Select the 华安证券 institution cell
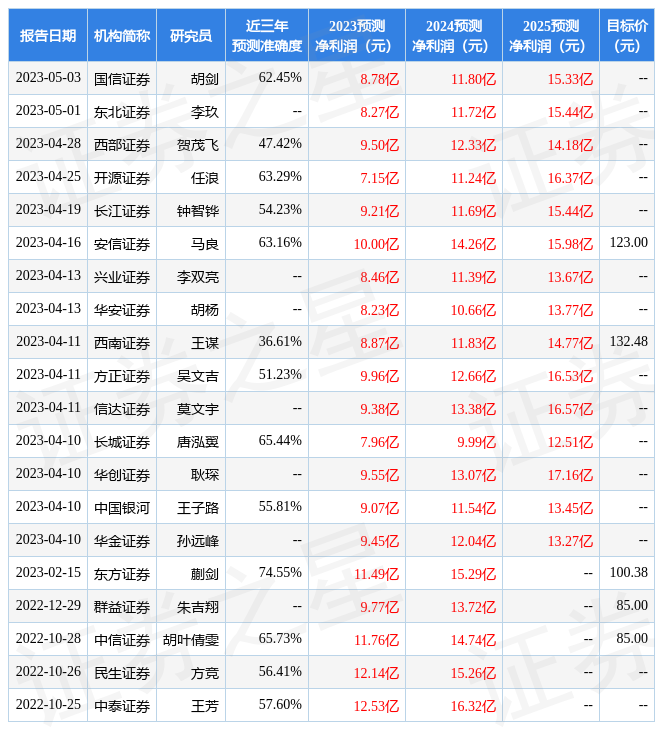 click(122, 310)
